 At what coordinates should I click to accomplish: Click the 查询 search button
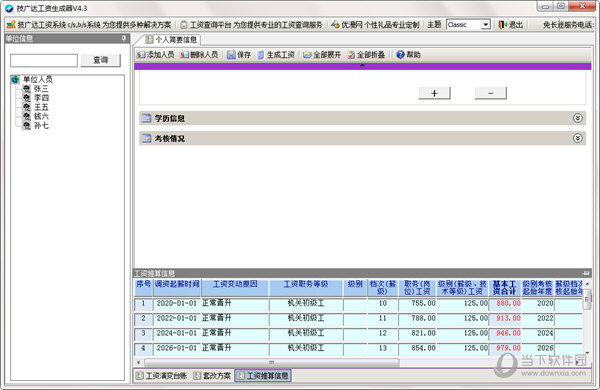coord(101,60)
